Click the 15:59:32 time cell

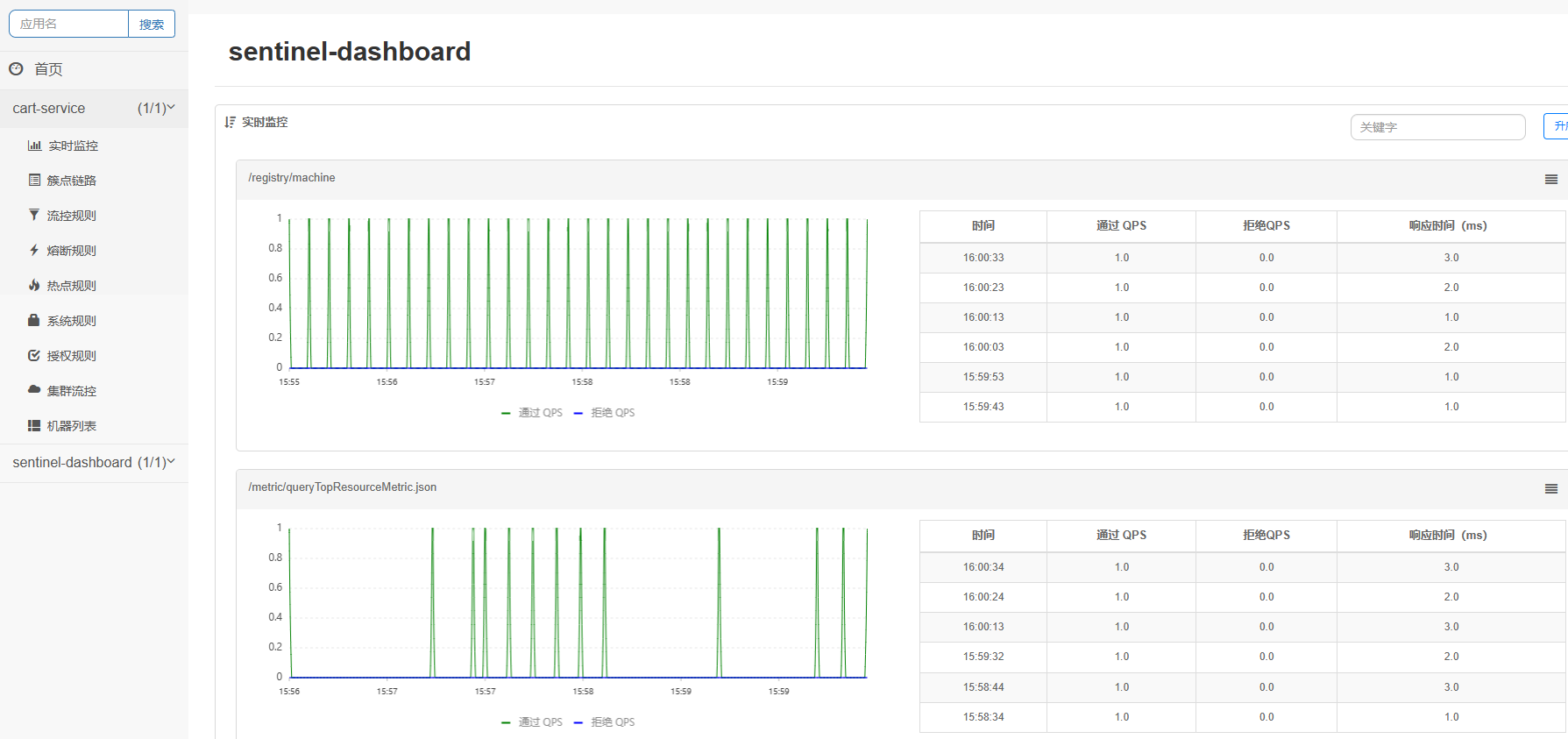click(983, 657)
